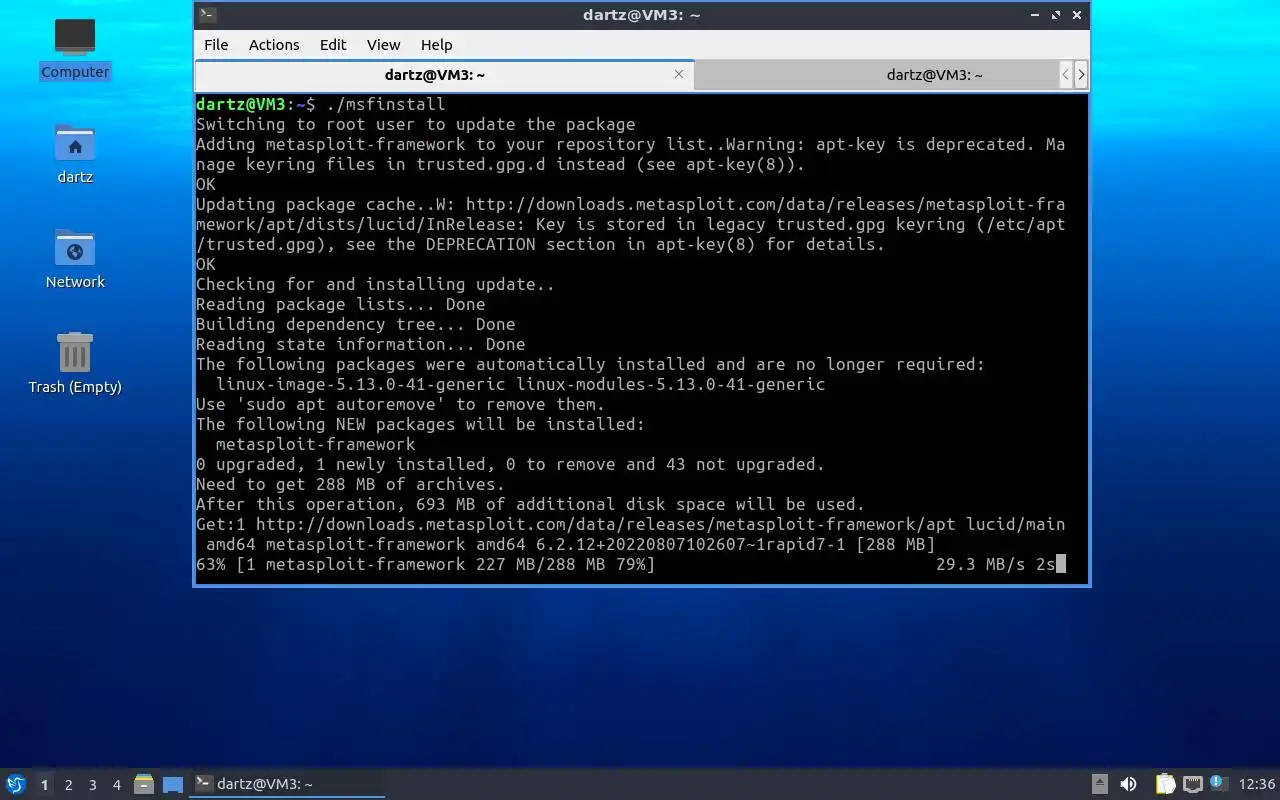Click 'Use sudo apt autoremove' line
This screenshot has height=800, width=1280.
[401, 404]
